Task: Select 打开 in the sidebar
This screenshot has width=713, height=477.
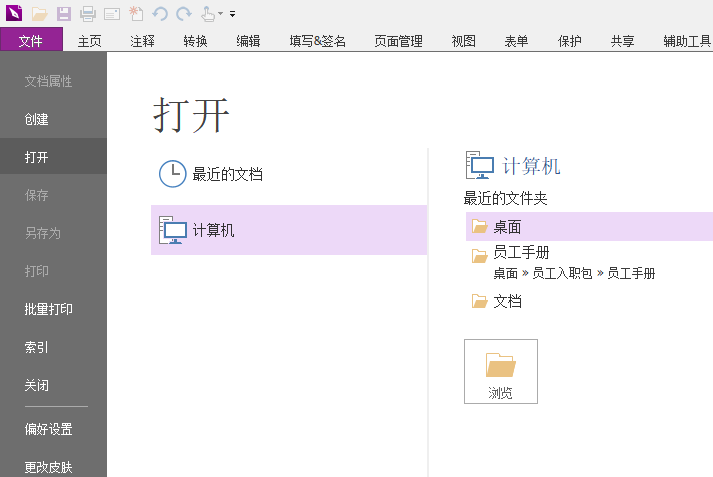Action: pyautogui.click(x=53, y=157)
